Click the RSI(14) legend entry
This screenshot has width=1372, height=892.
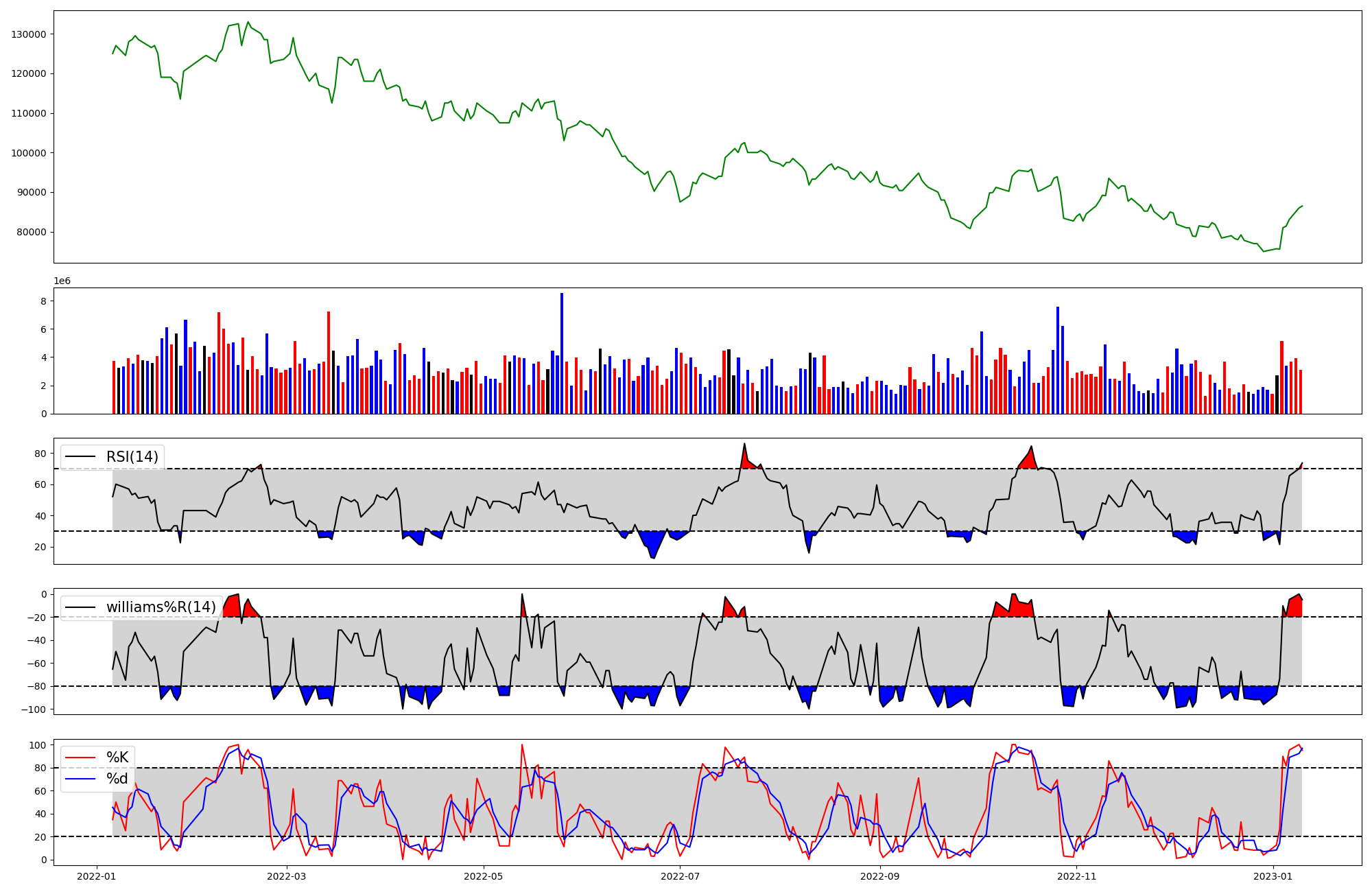pos(131,457)
